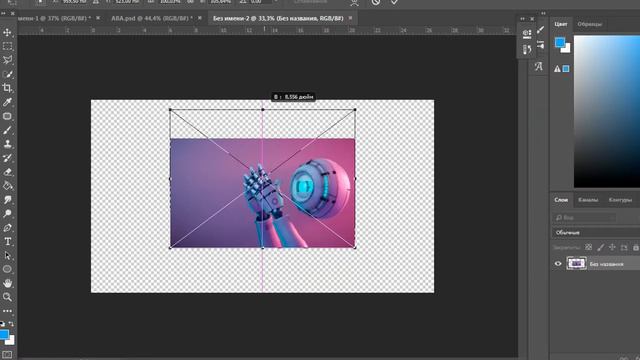Select the Eraser tool
Image resolution: width=640 pixels, height=360 pixels.
7,172
